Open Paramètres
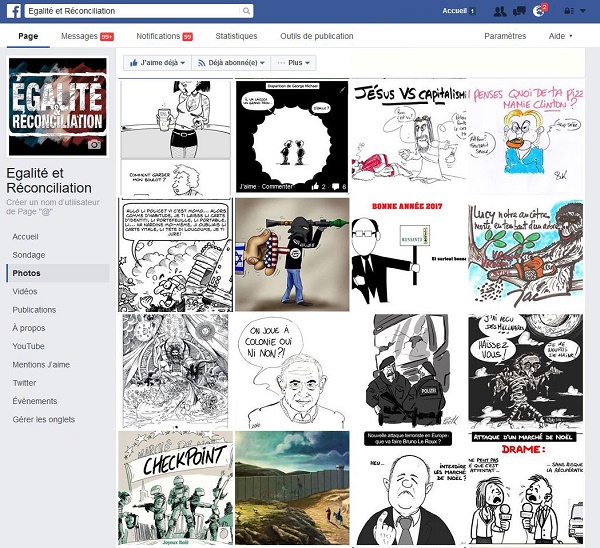The image size is (600, 548). [x=505, y=36]
